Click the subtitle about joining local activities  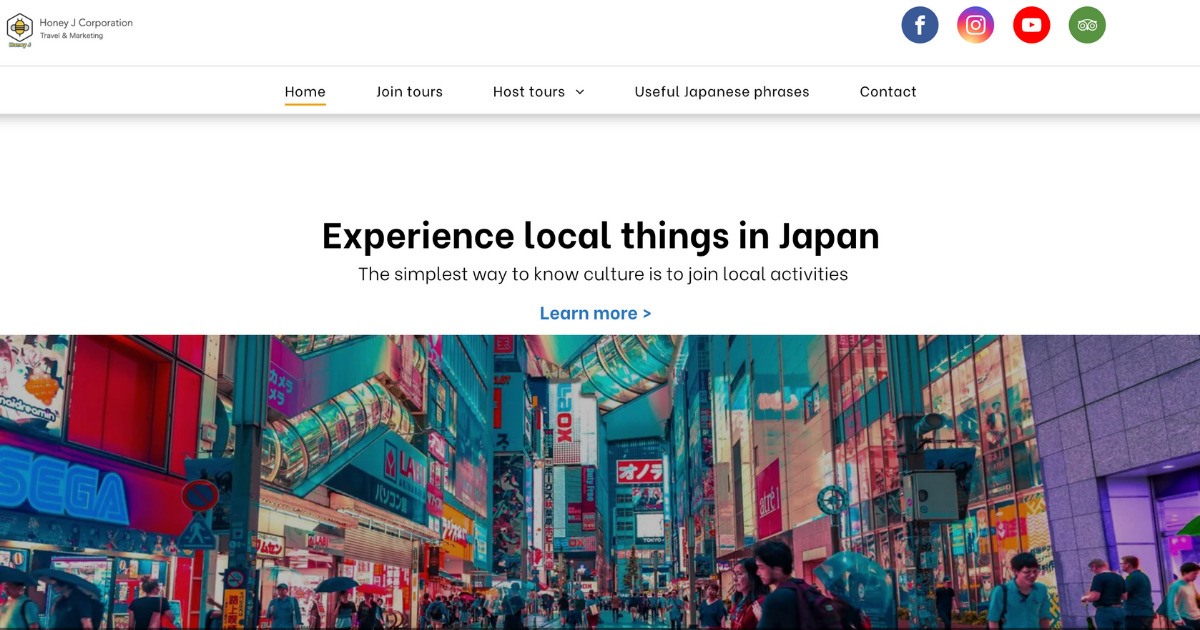[x=603, y=274]
